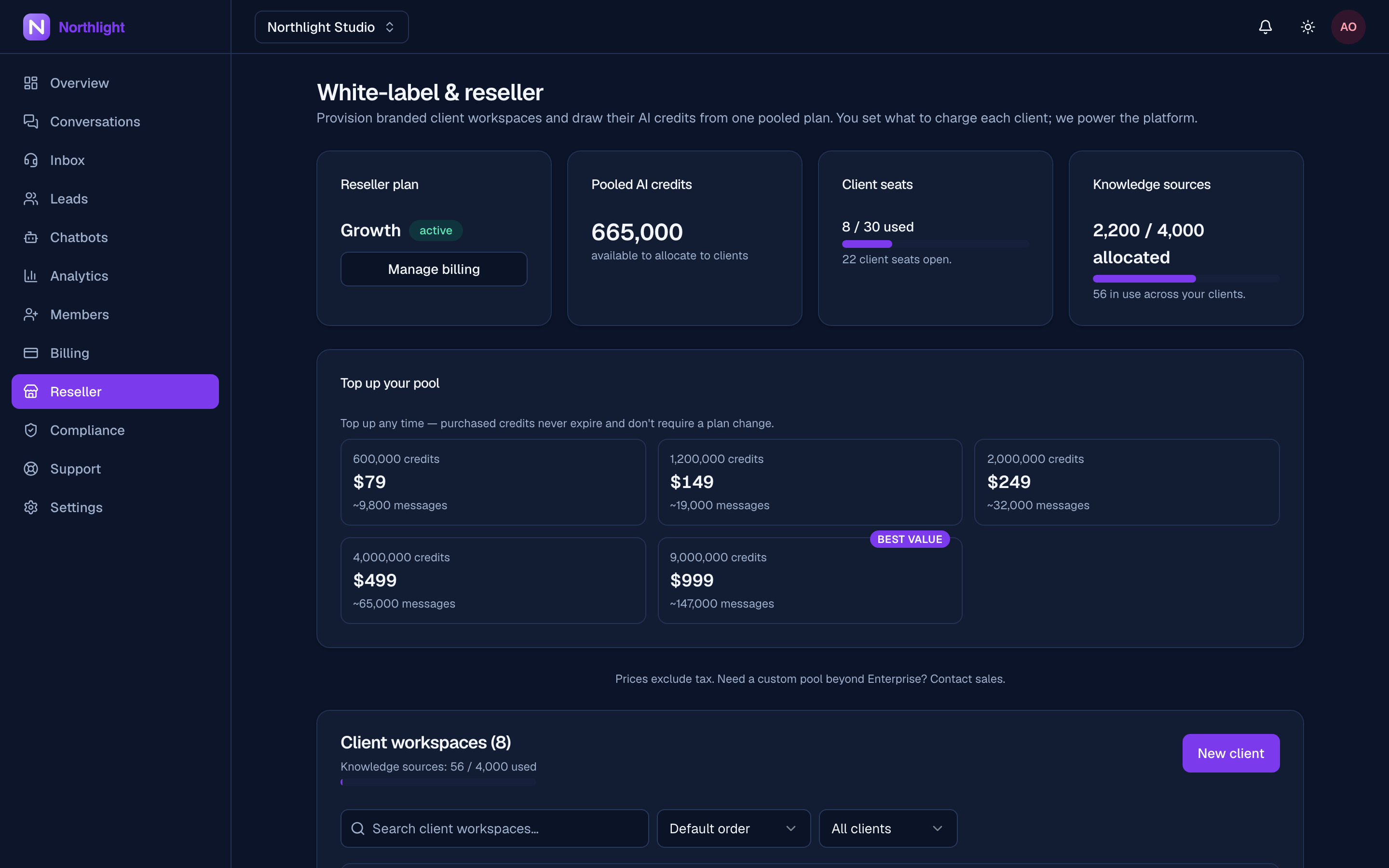Screen dimensions: 1389x868
Task: Expand the Northlight Studio workspace switcher
Action: pyautogui.click(x=332, y=27)
